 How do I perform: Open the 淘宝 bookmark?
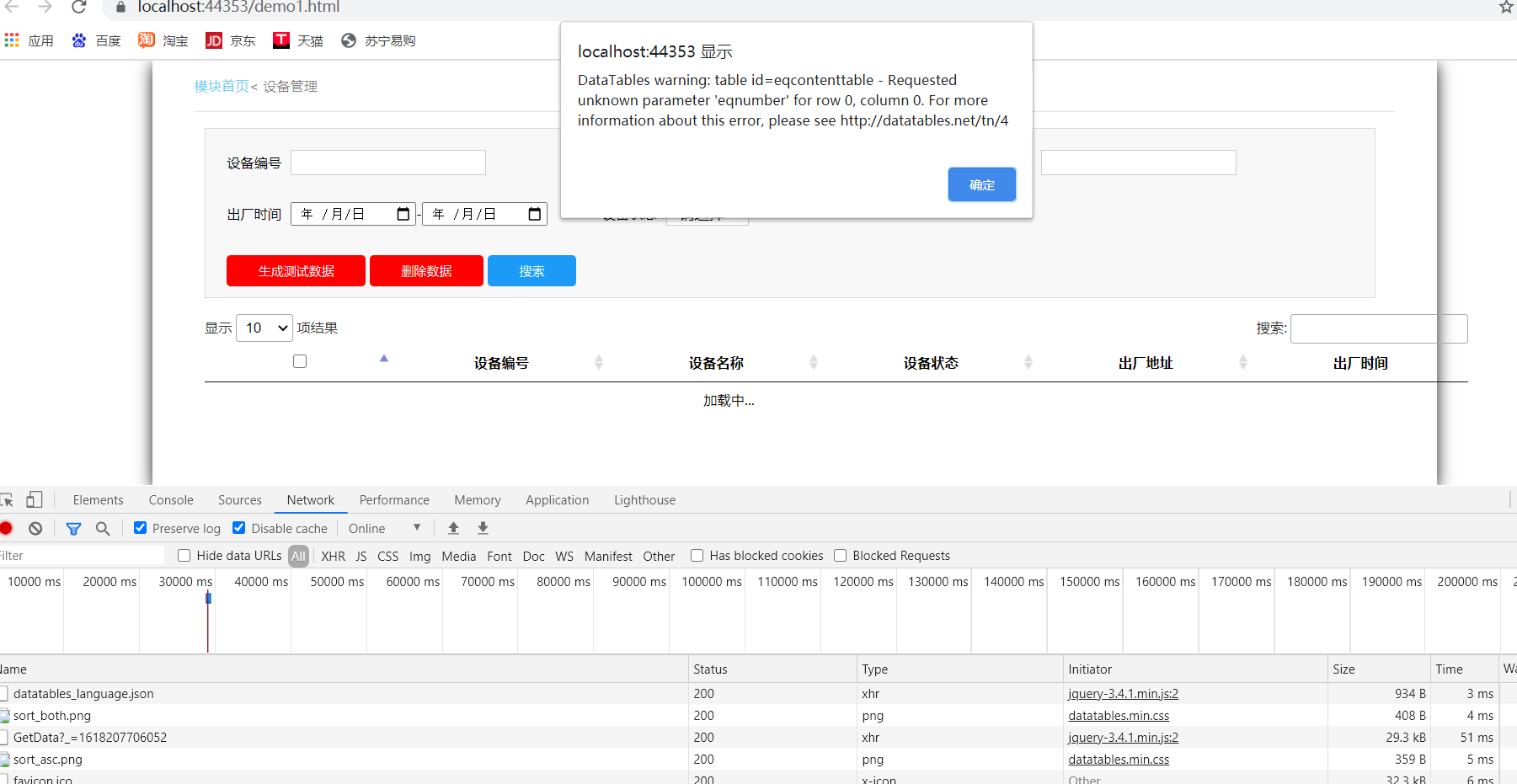[163, 40]
